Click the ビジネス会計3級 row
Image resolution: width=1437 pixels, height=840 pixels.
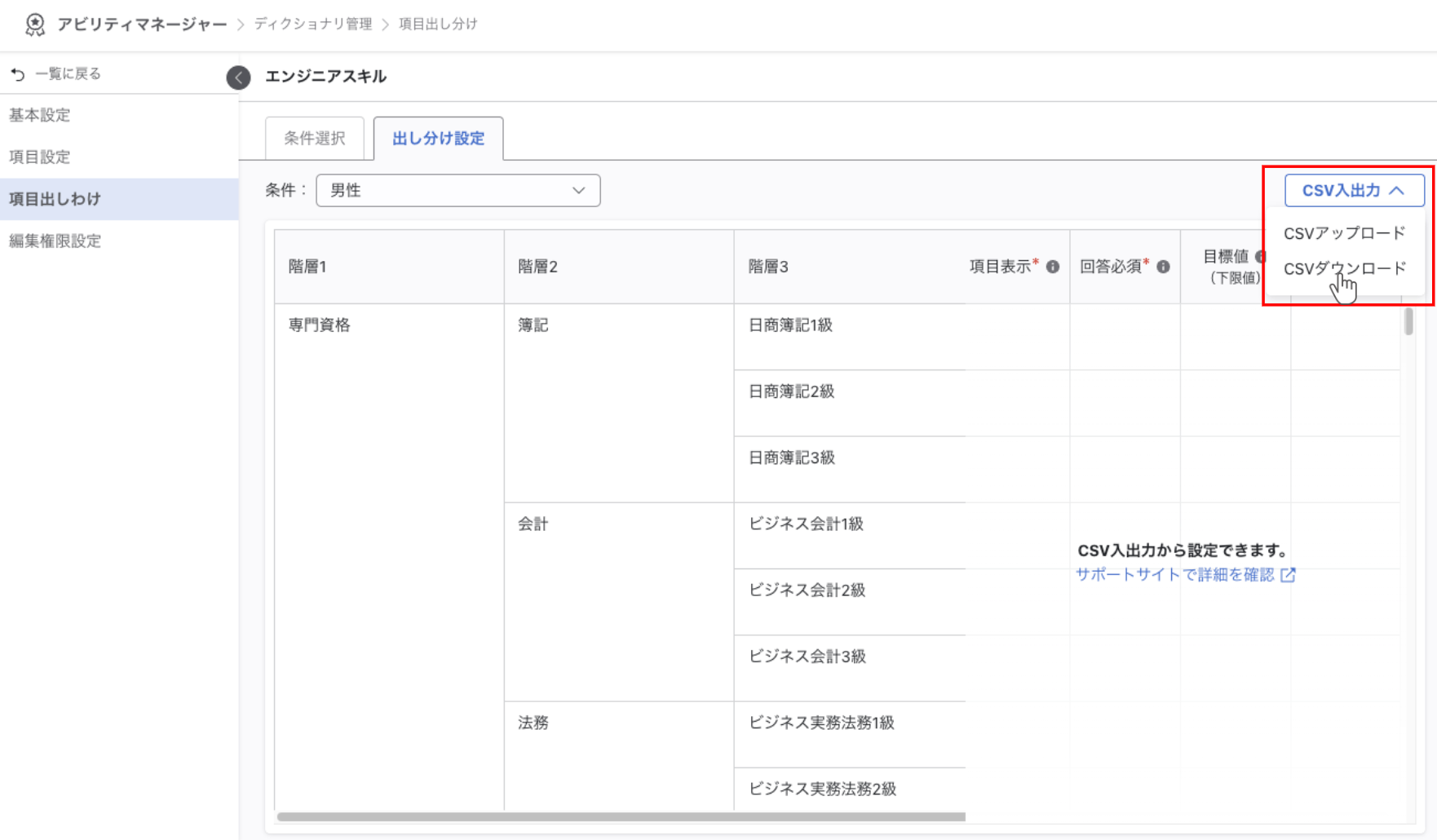(x=850, y=668)
